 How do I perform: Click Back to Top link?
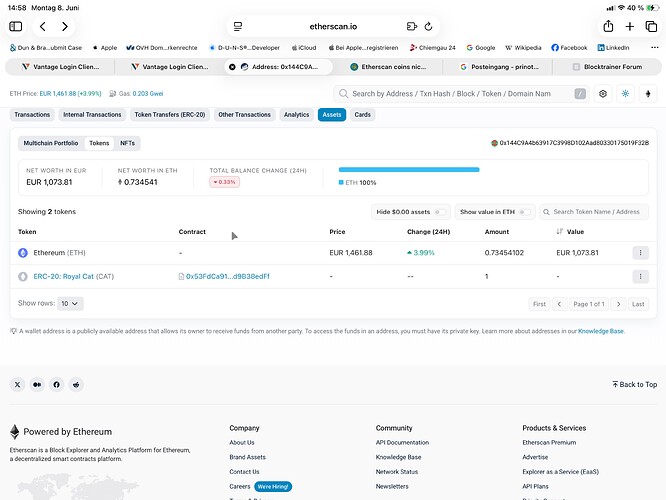(635, 384)
